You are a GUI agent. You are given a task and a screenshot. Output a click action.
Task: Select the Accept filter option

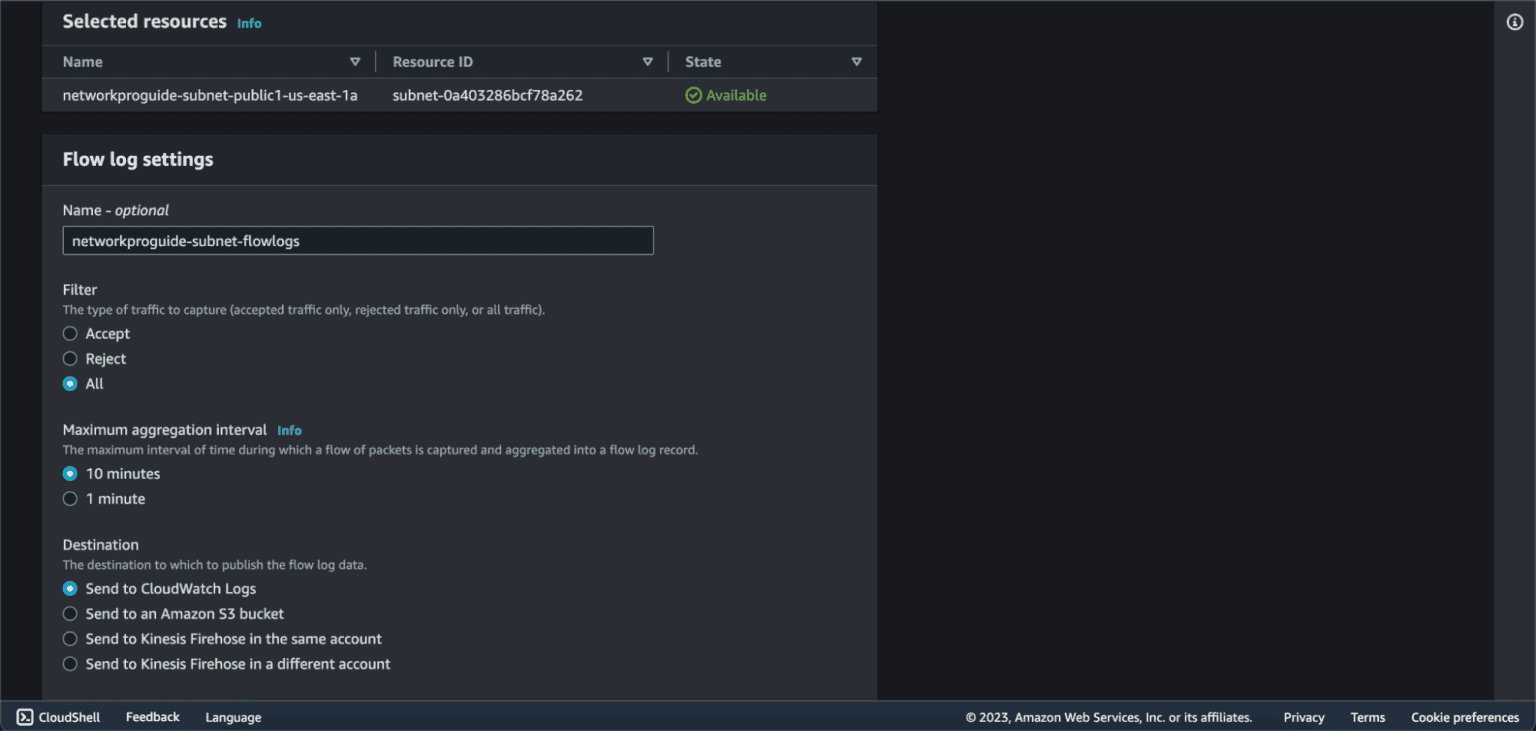pos(70,334)
